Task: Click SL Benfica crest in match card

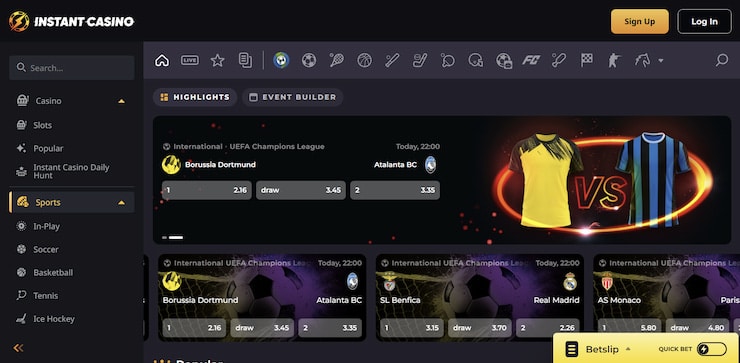Action: coord(390,282)
